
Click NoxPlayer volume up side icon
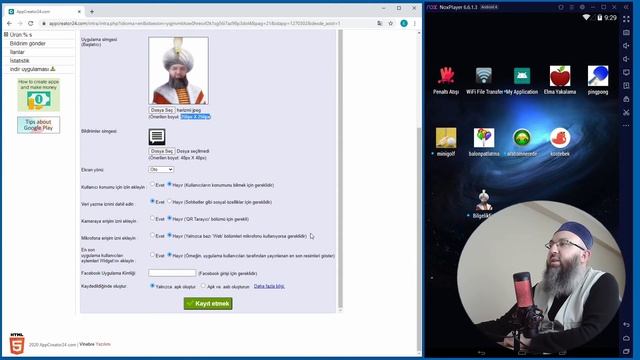pos(627,46)
